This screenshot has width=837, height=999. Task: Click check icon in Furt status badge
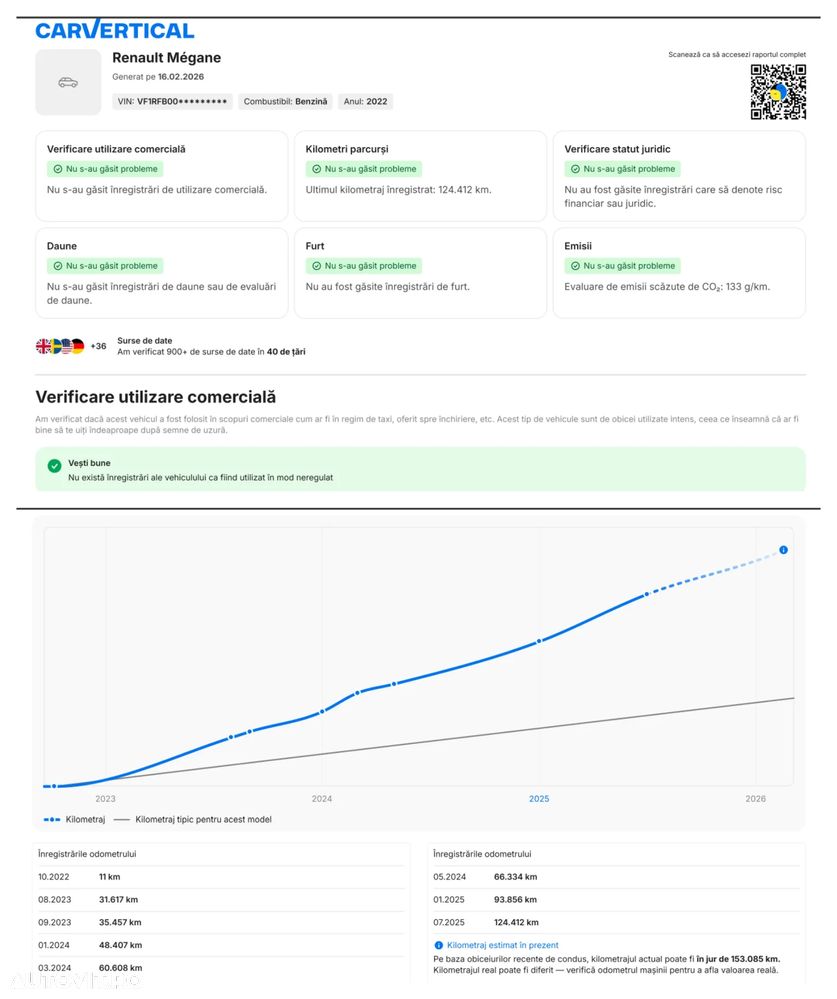click(316, 266)
